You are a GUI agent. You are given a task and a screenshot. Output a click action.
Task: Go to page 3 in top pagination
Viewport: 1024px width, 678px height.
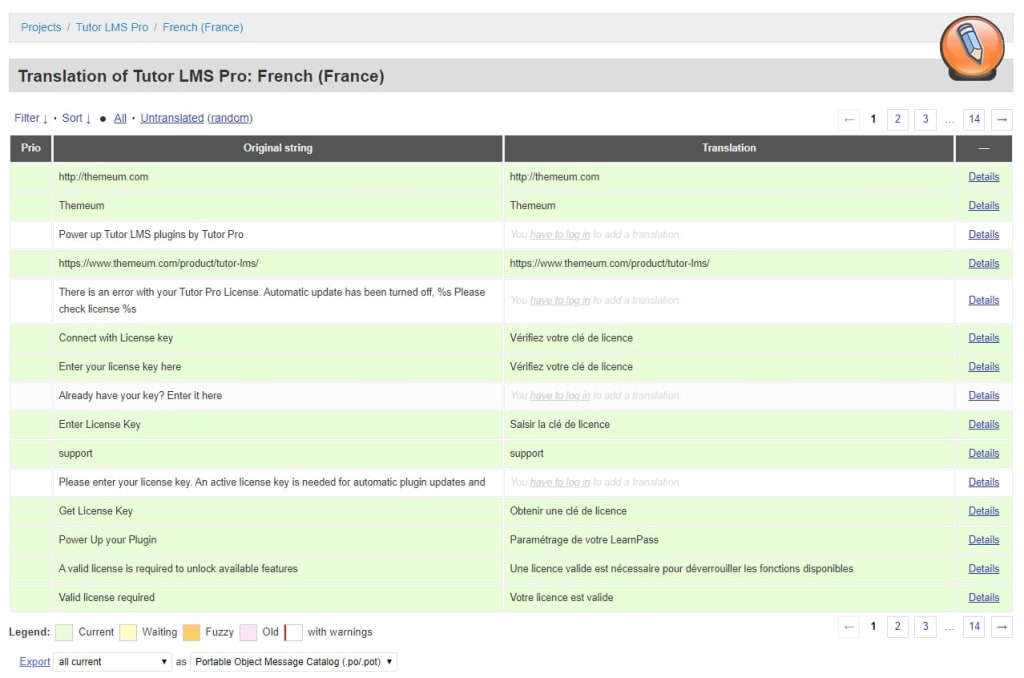click(x=925, y=120)
